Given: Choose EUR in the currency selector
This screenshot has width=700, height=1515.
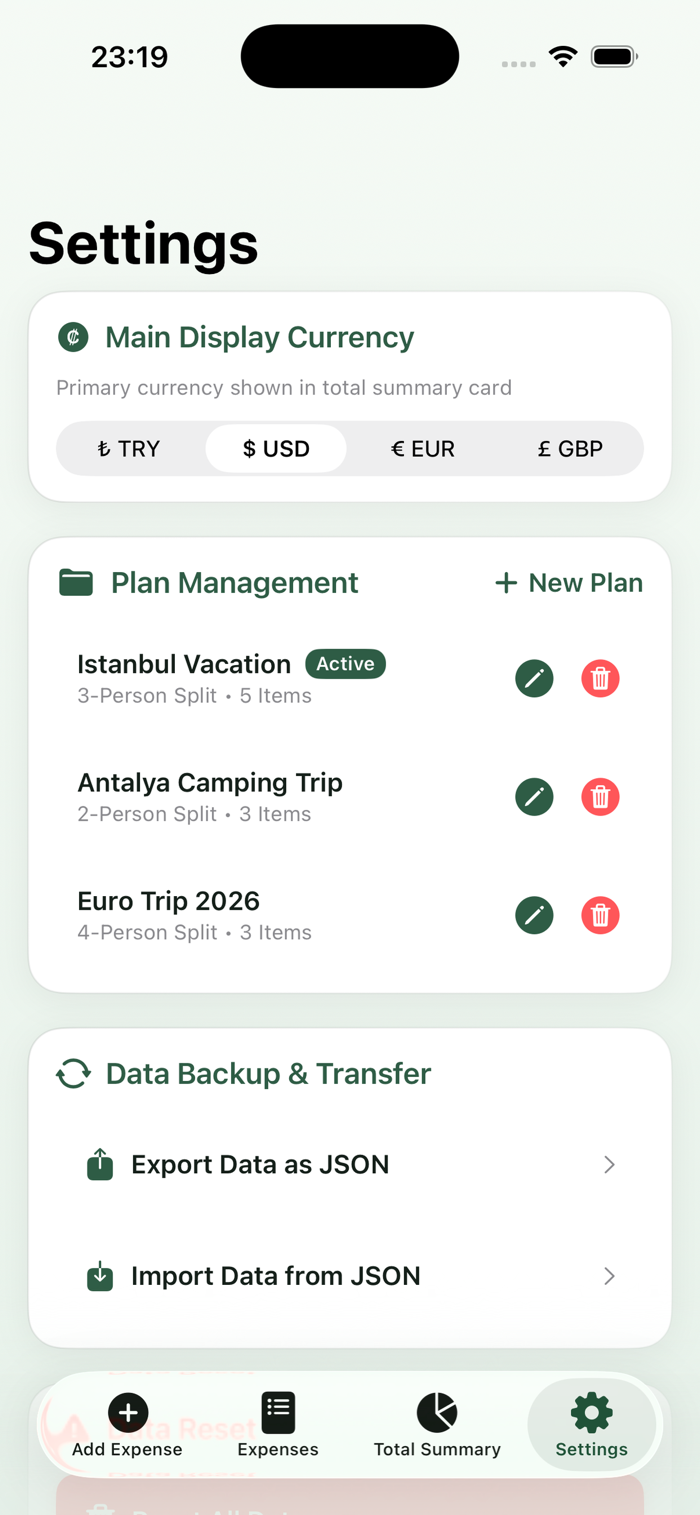Looking at the screenshot, I should (423, 449).
